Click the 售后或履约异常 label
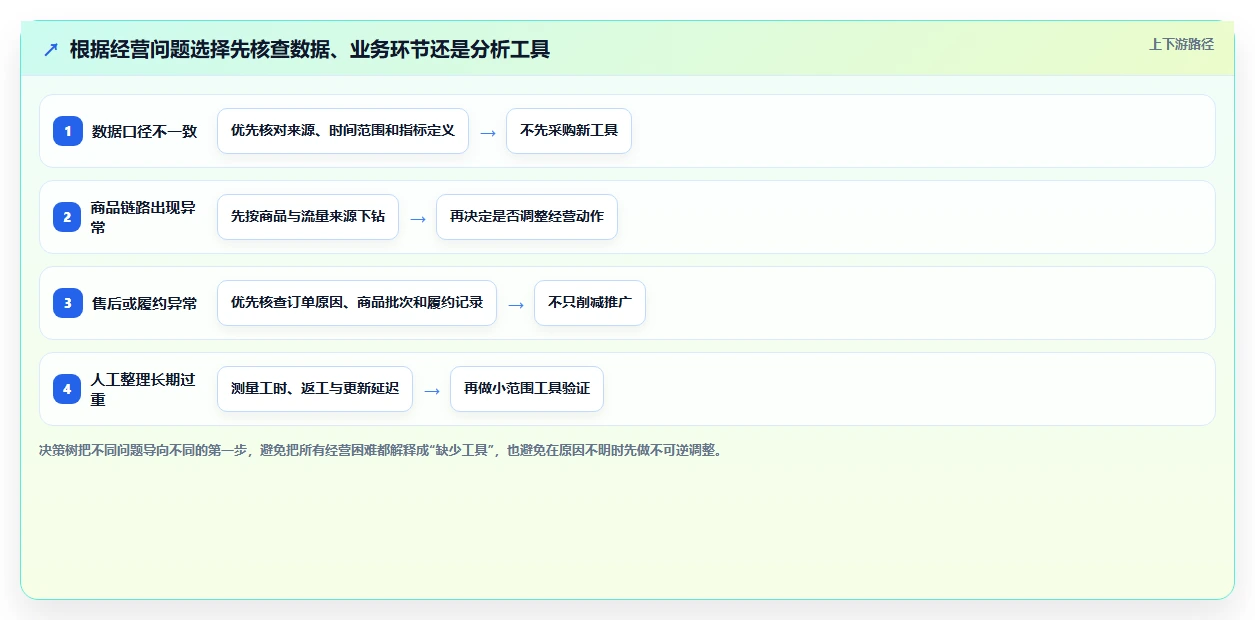1255x620 pixels. pos(145,303)
